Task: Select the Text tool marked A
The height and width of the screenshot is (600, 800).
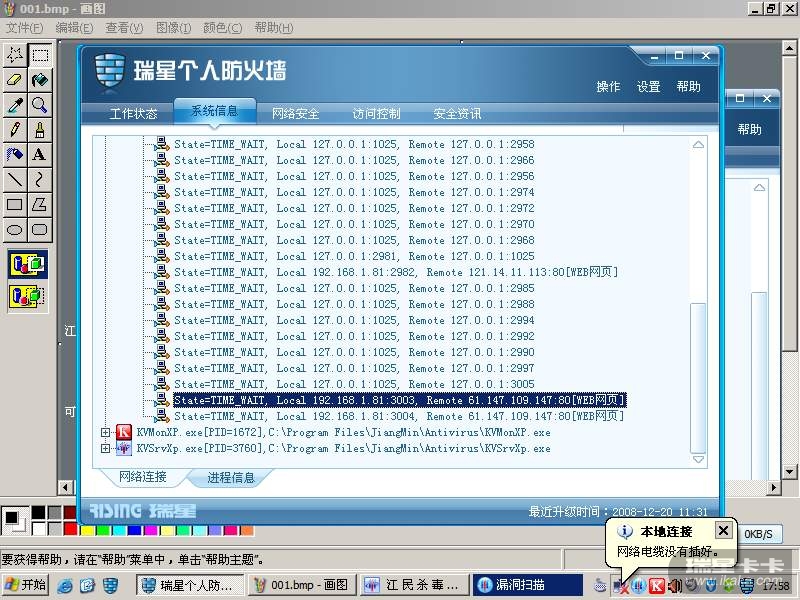Action: (40, 155)
